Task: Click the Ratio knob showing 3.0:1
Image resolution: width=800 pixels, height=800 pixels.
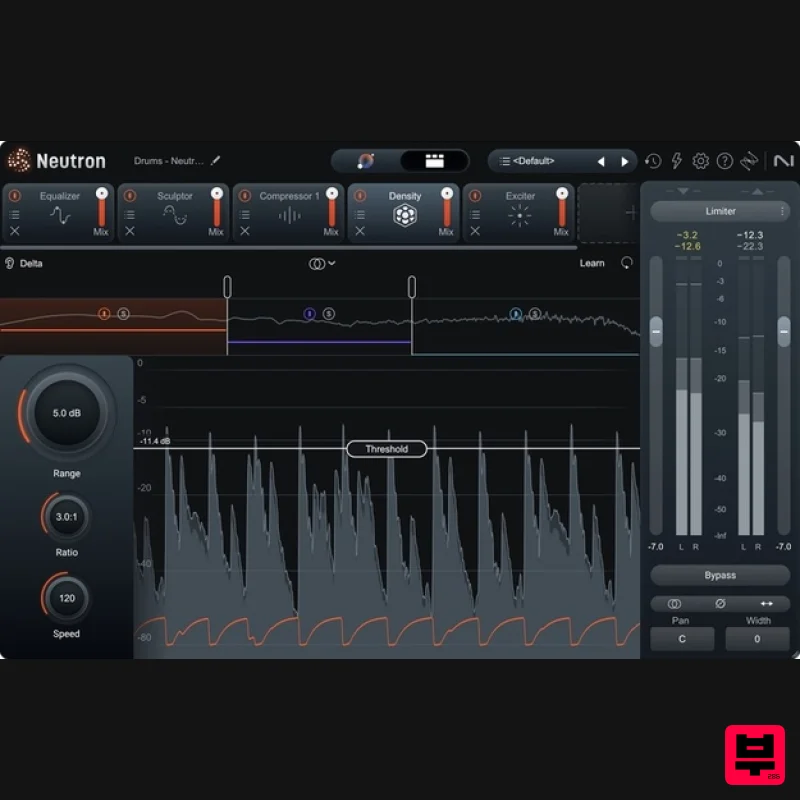Action: pos(66,517)
